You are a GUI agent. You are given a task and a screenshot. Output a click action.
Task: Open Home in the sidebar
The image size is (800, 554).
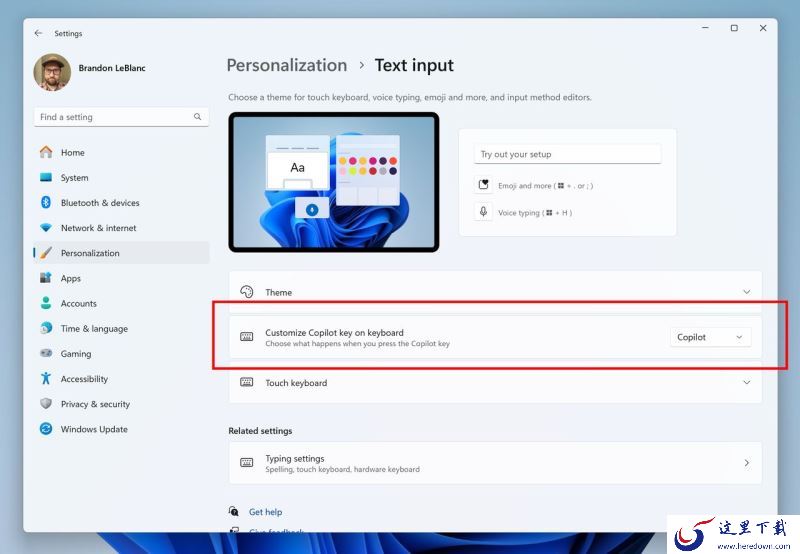point(121,152)
